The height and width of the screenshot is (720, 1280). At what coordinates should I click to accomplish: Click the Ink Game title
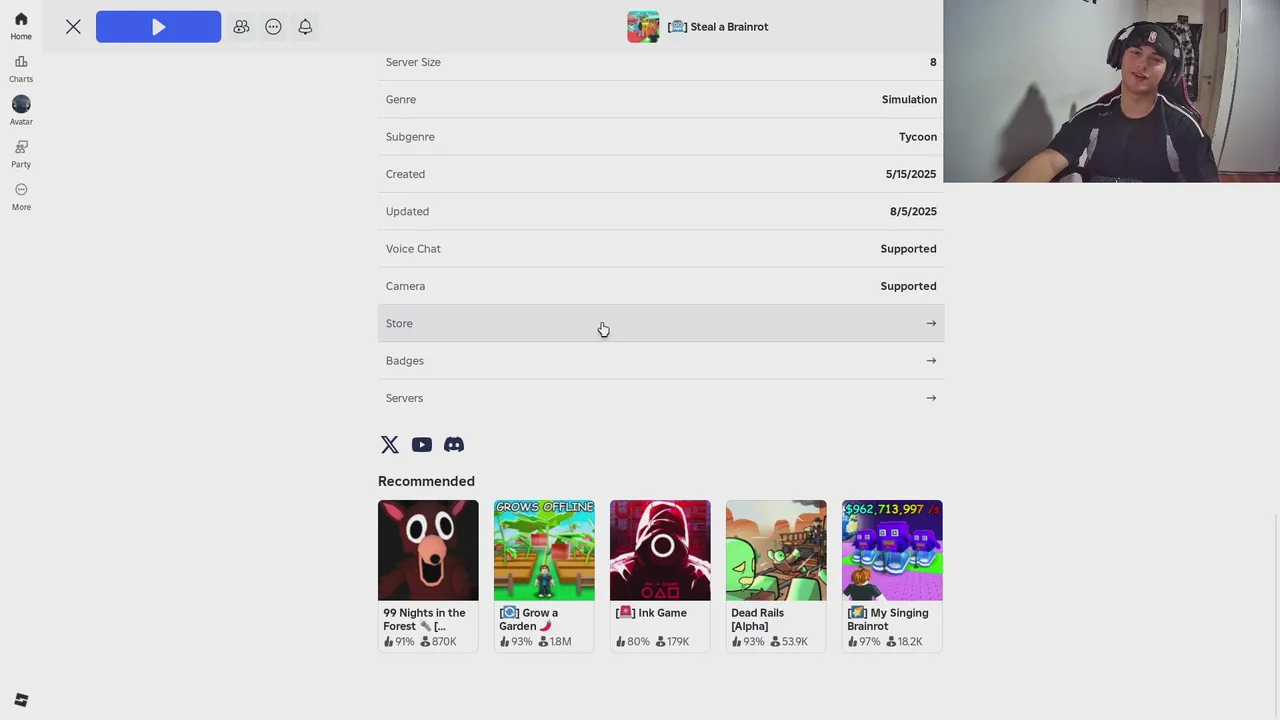(652, 613)
